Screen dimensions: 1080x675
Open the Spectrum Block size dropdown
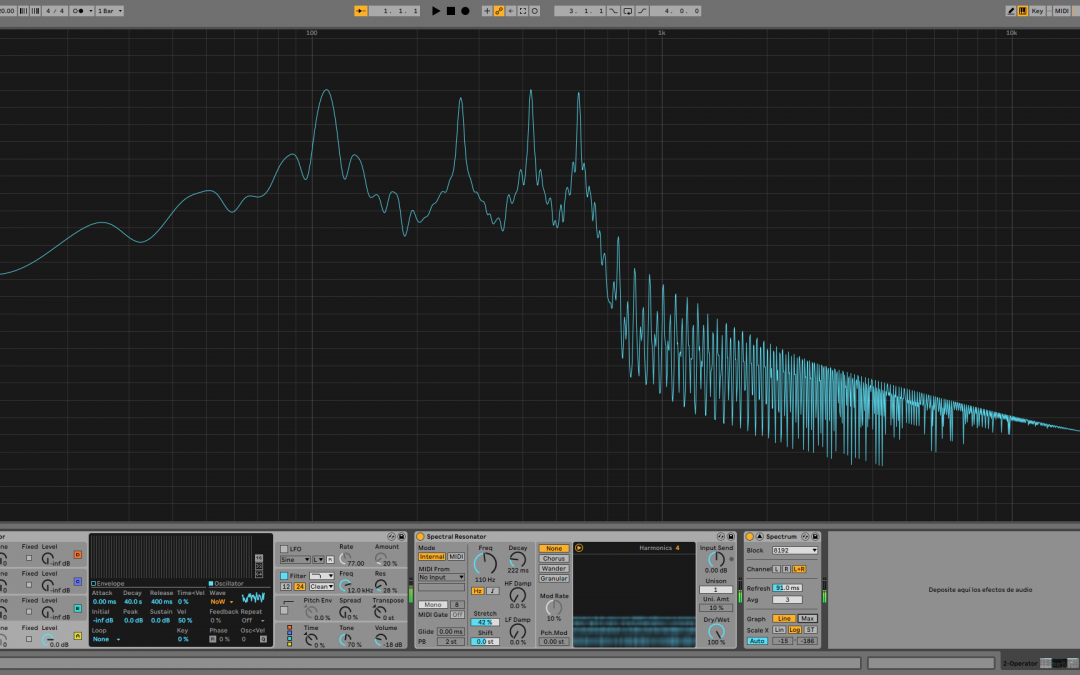(795, 550)
